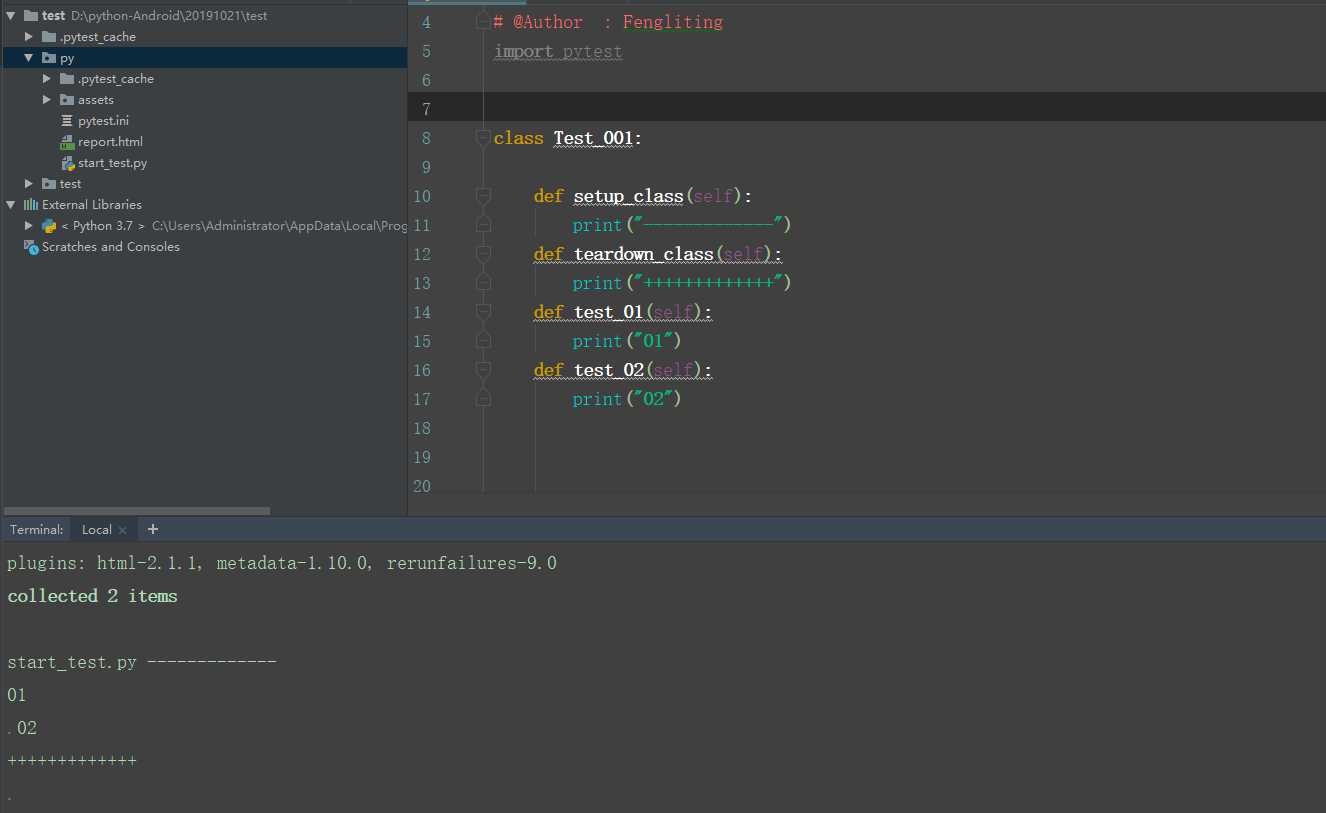
Task: Click the Scratches and Consoles icon
Action: 31,246
